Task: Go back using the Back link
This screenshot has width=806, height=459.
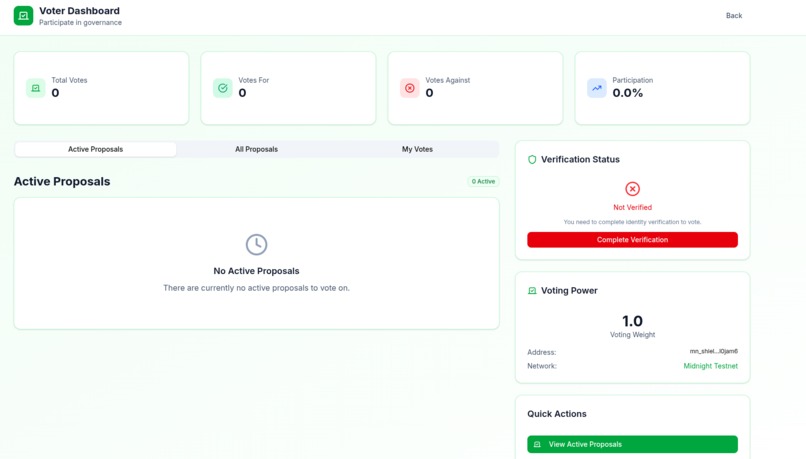Action: (x=734, y=15)
